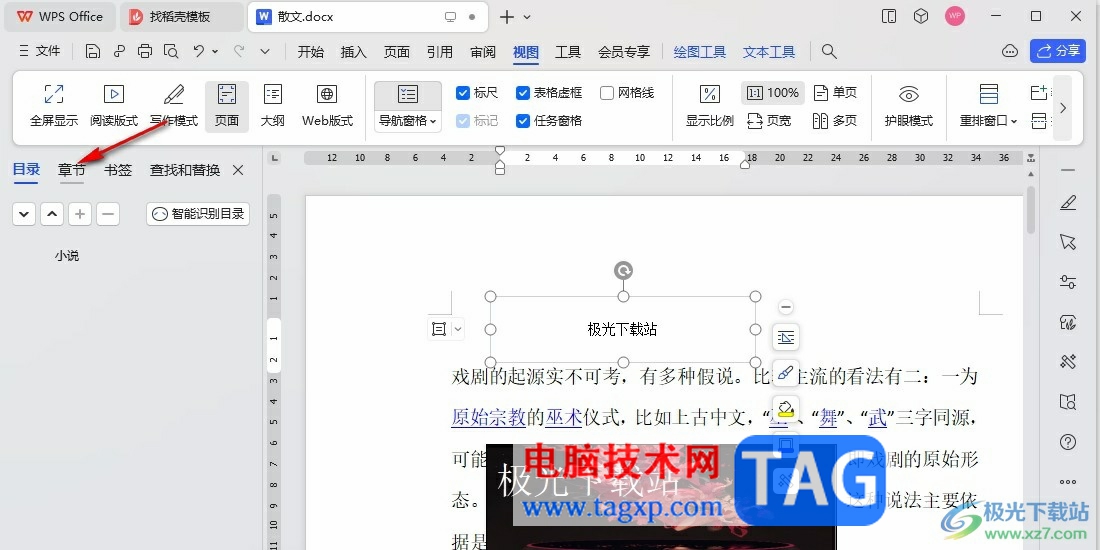Select the 小说 heading in outline
The height and width of the screenshot is (550, 1100).
click(67, 256)
